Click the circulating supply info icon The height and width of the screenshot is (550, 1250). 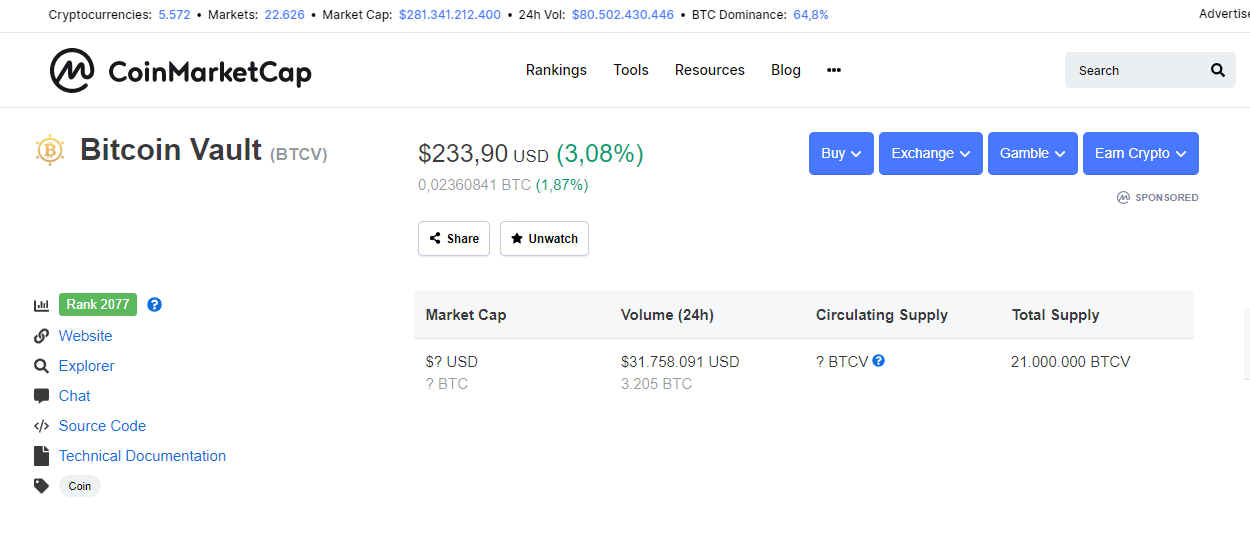878,361
